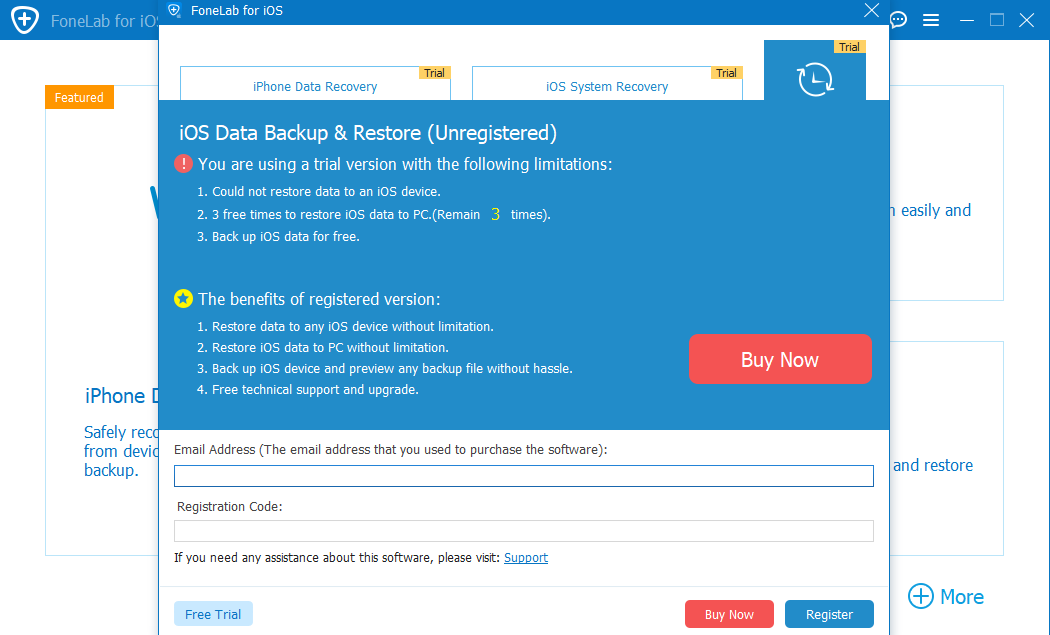
Task: Click Trial badge on iOS System Recovery tab
Action: click(x=726, y=73)
